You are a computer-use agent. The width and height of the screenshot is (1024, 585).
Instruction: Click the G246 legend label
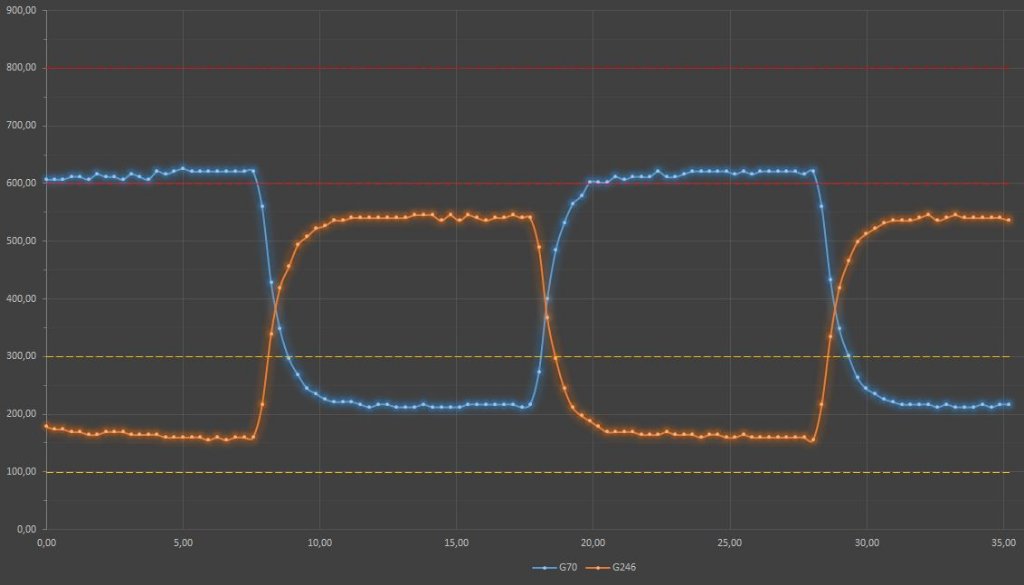(x=624, y=568)
